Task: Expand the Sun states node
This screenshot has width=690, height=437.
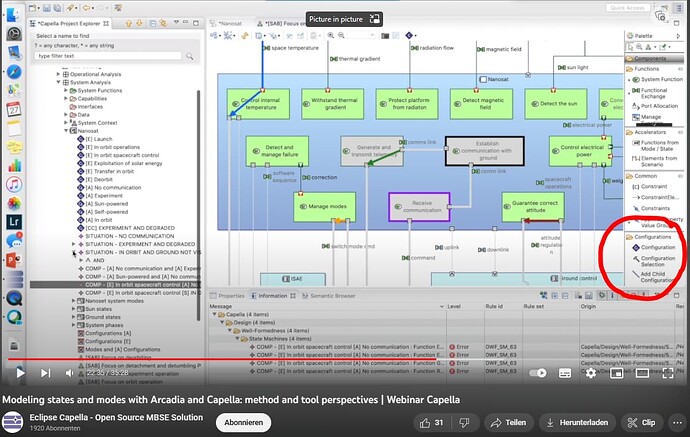Action: 73,308
